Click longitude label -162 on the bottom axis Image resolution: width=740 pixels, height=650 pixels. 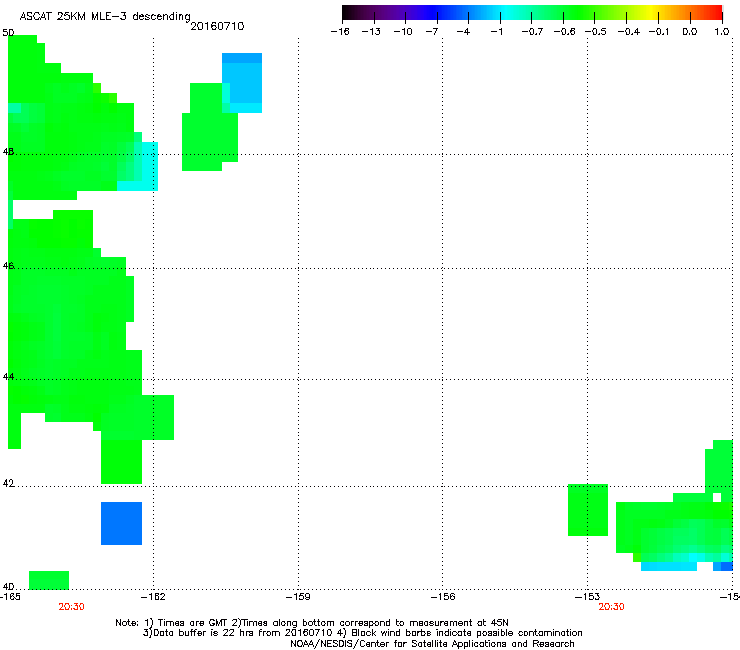(x=153, y=597)
